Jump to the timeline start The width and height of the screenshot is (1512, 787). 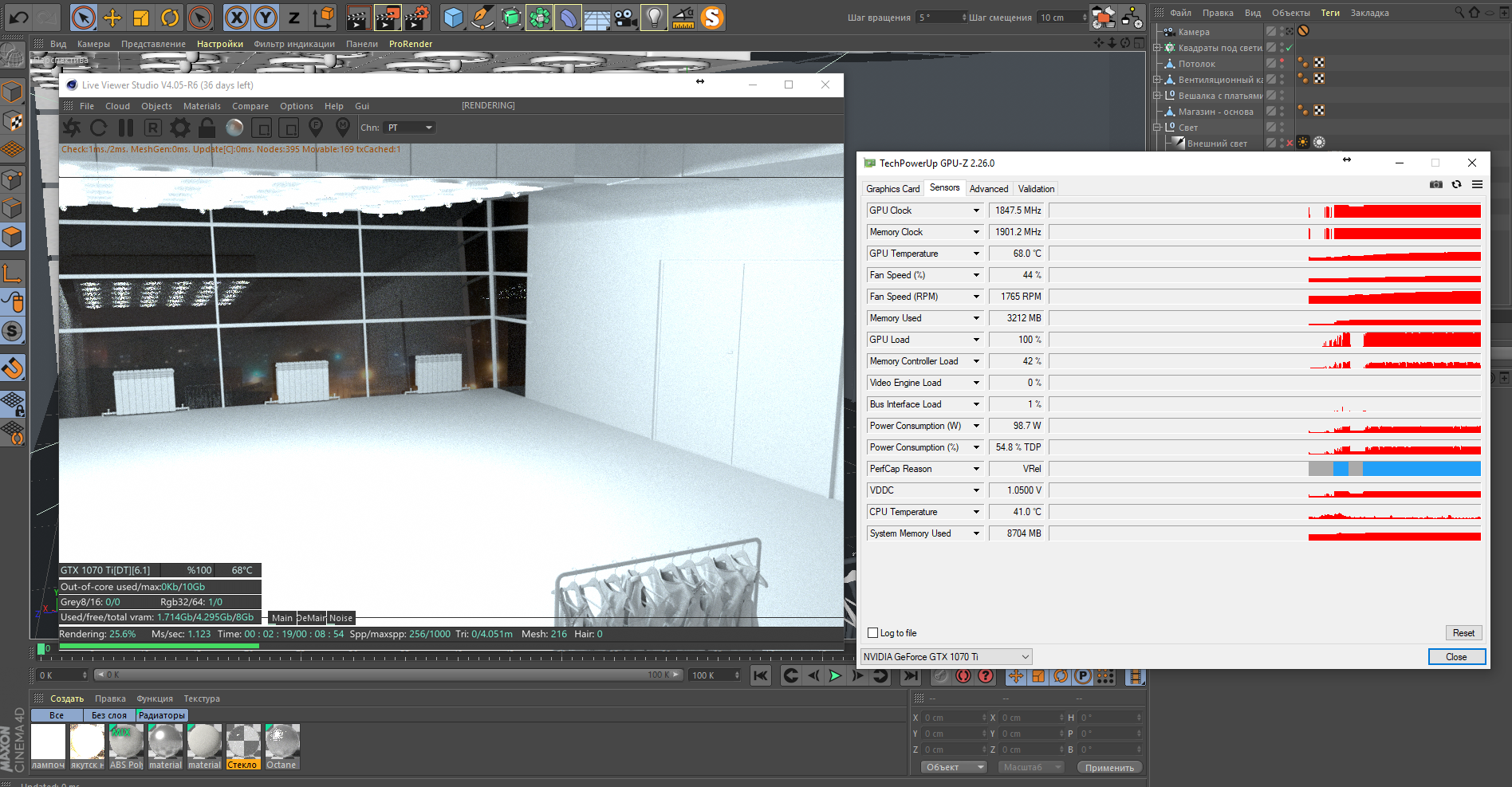pos(761,676)
